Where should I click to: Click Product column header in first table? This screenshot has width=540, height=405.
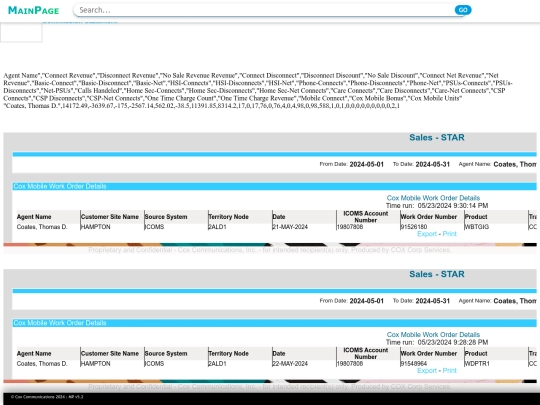(476, 217)
